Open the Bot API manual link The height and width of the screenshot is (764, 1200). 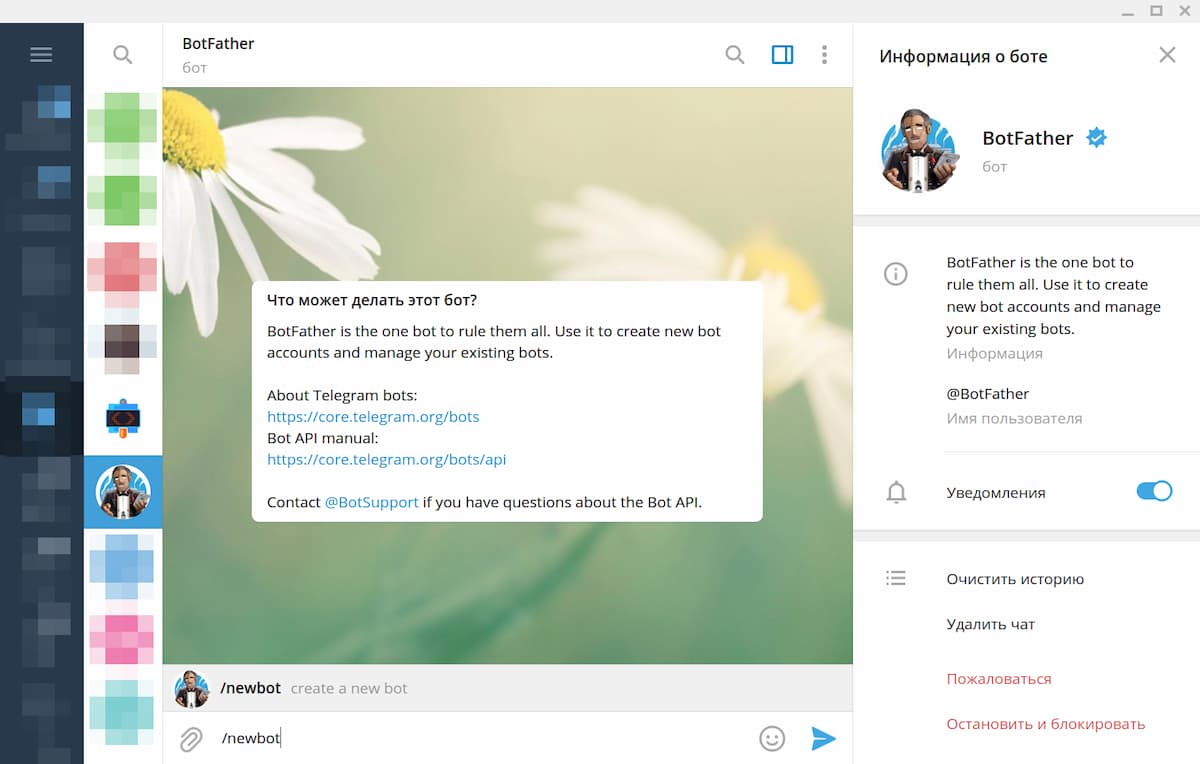tap(386, 460)
